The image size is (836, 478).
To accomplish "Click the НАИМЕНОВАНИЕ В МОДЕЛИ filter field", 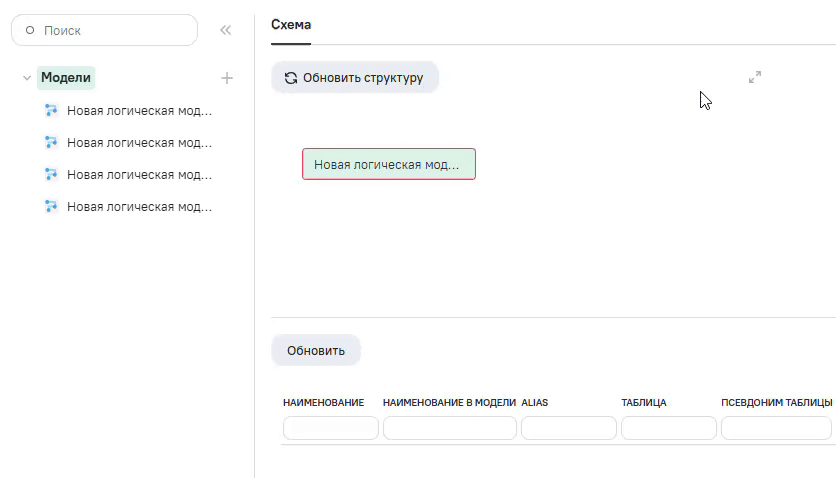I will click(449, 428).
